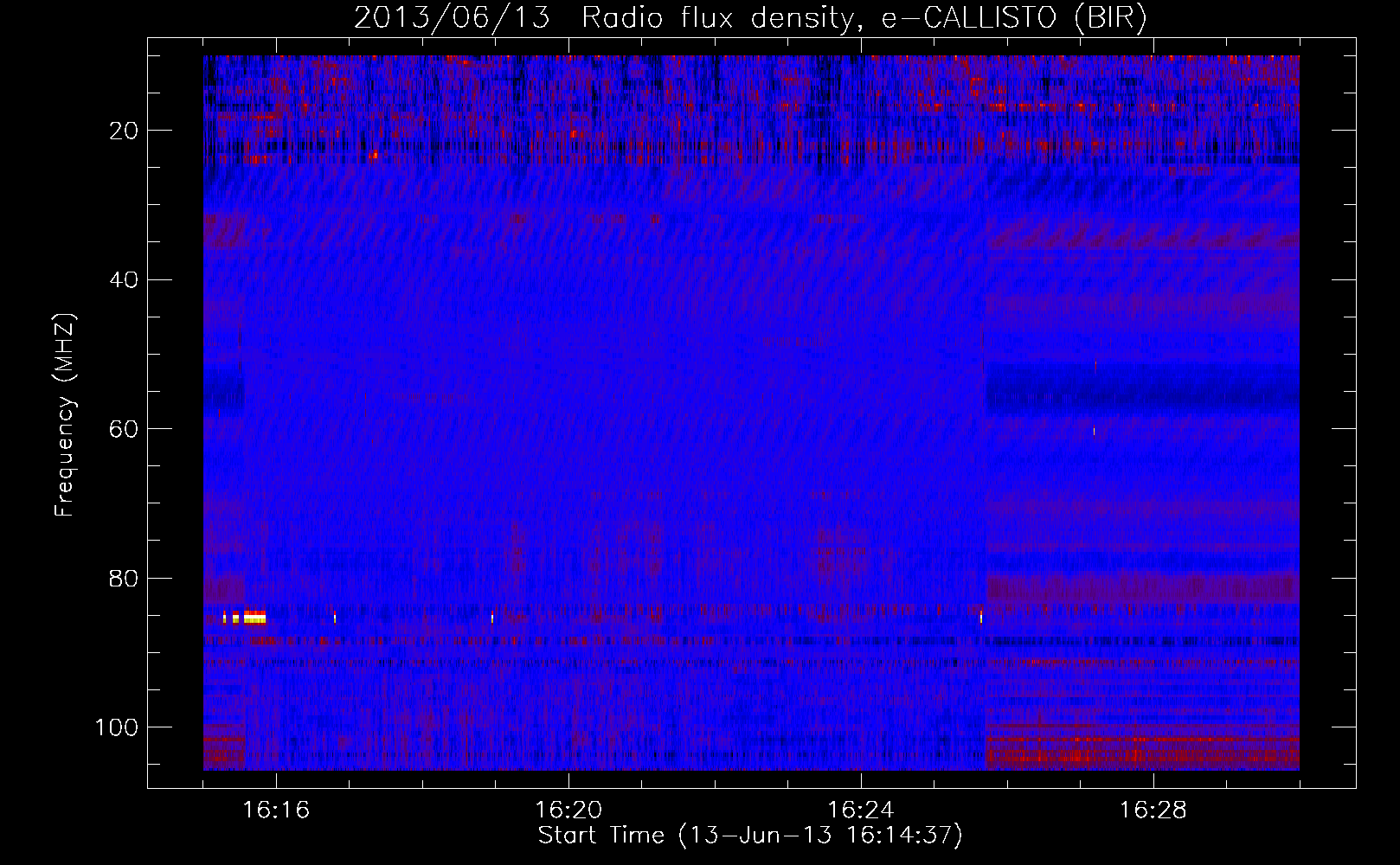The width and height of the screenshot is (1400, 865).
Task: Click the date "2013/06/13" in the title
Action: [452, 18]
